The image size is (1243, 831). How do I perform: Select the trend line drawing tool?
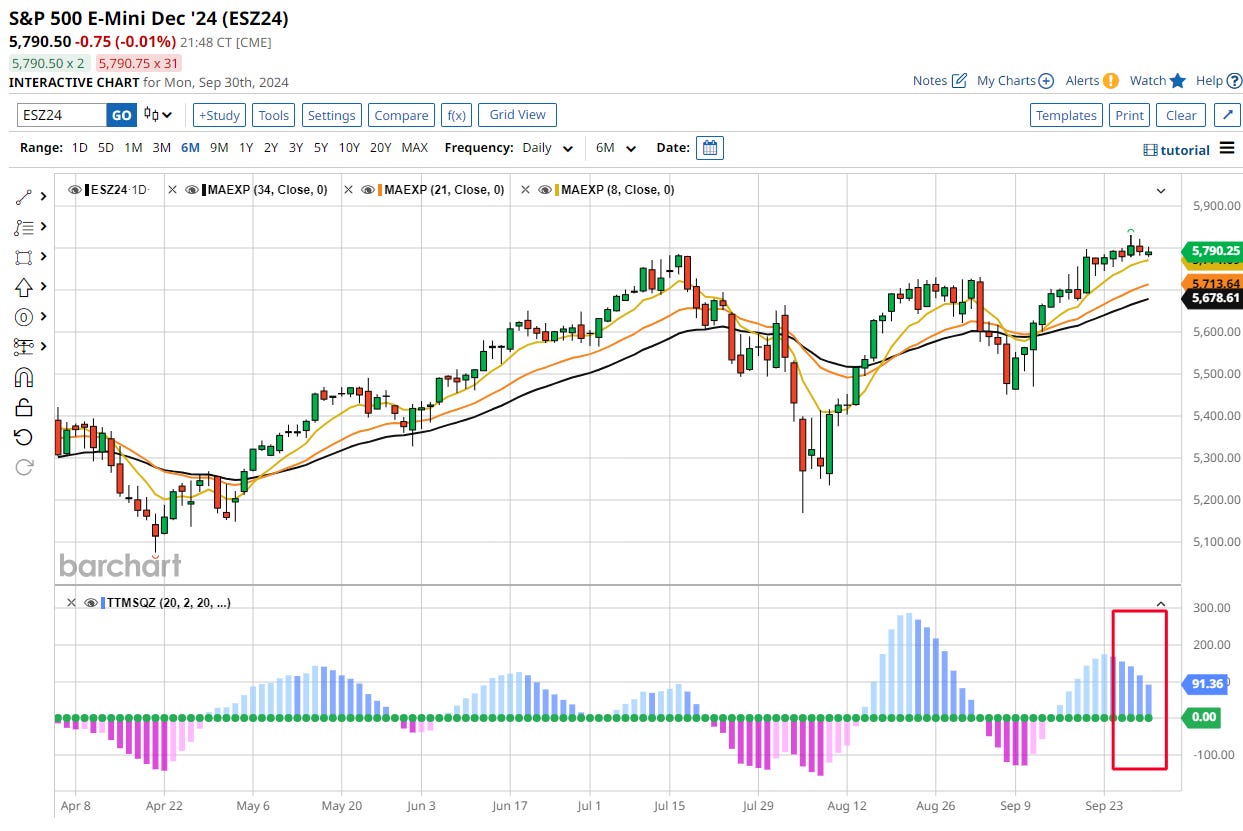coord(24,197)
